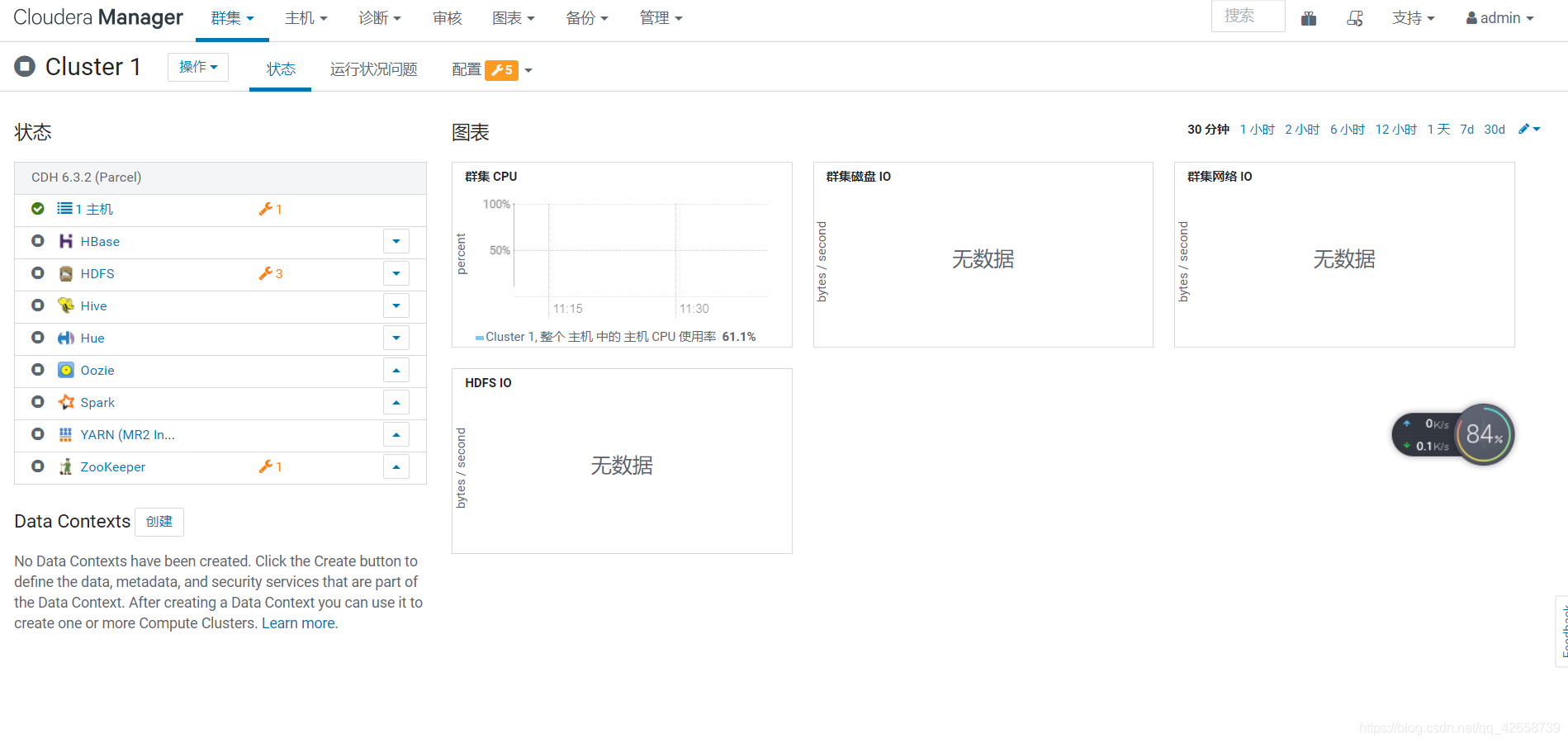The height and width of the screenshot is (743, 1568).
Task: Click the HDFS wrench warning showing 3
Action: point(271,273)
